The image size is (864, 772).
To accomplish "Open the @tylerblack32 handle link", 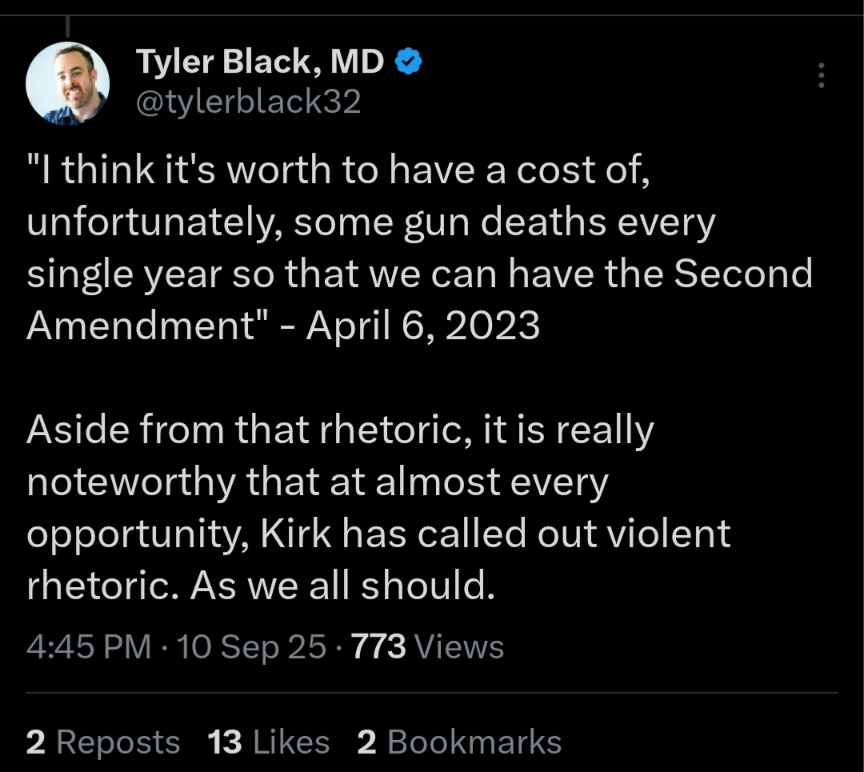I will pyautogui.click(x=247, y=101).
